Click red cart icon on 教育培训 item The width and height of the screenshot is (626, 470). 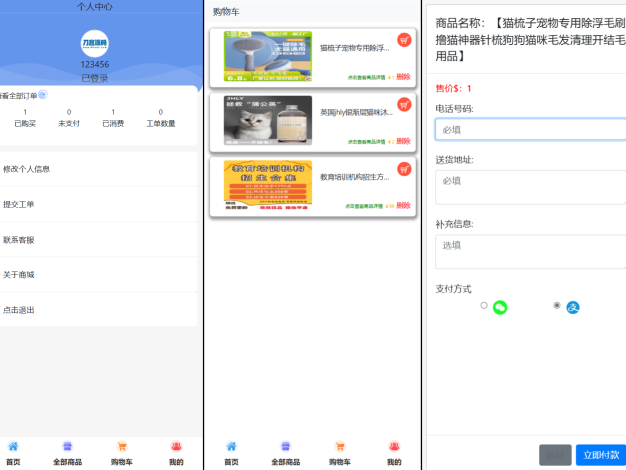(x=404, y=169)
